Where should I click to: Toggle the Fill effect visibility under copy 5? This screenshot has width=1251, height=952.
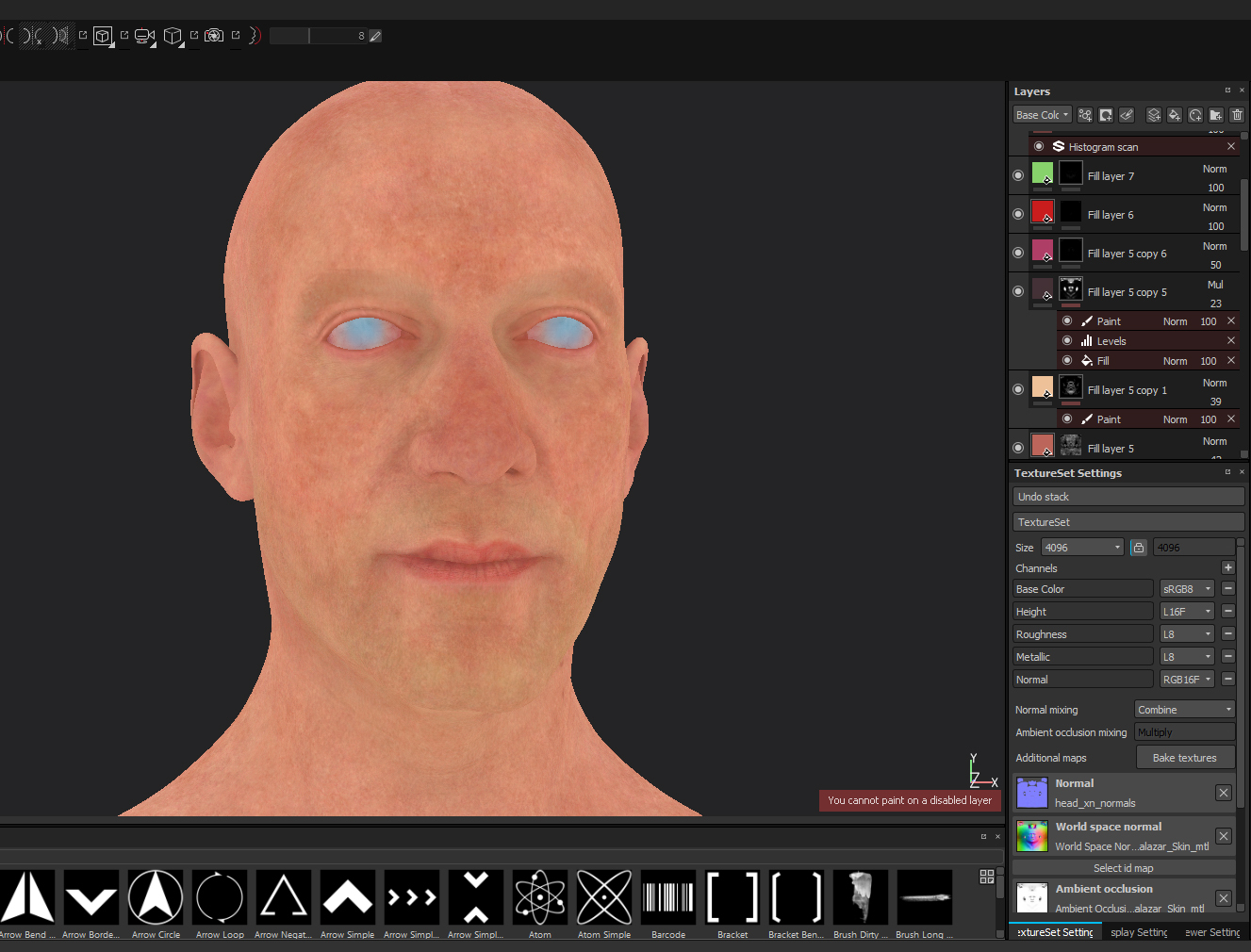tap(1067, 360)
